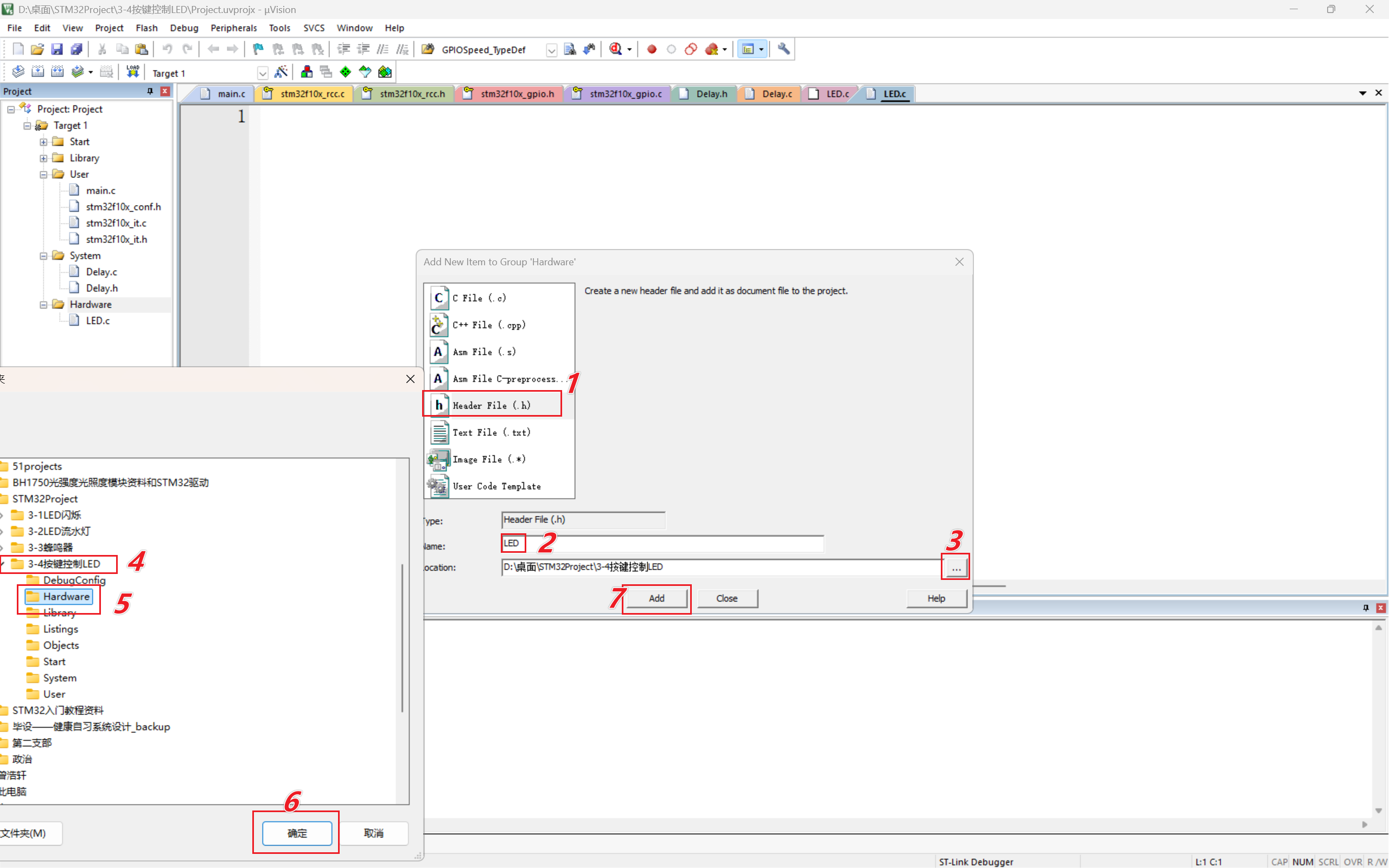Image resolution: width=1389 pixels, height=868 pixels.
Task: Open the Flash menu
Action: 146,28
